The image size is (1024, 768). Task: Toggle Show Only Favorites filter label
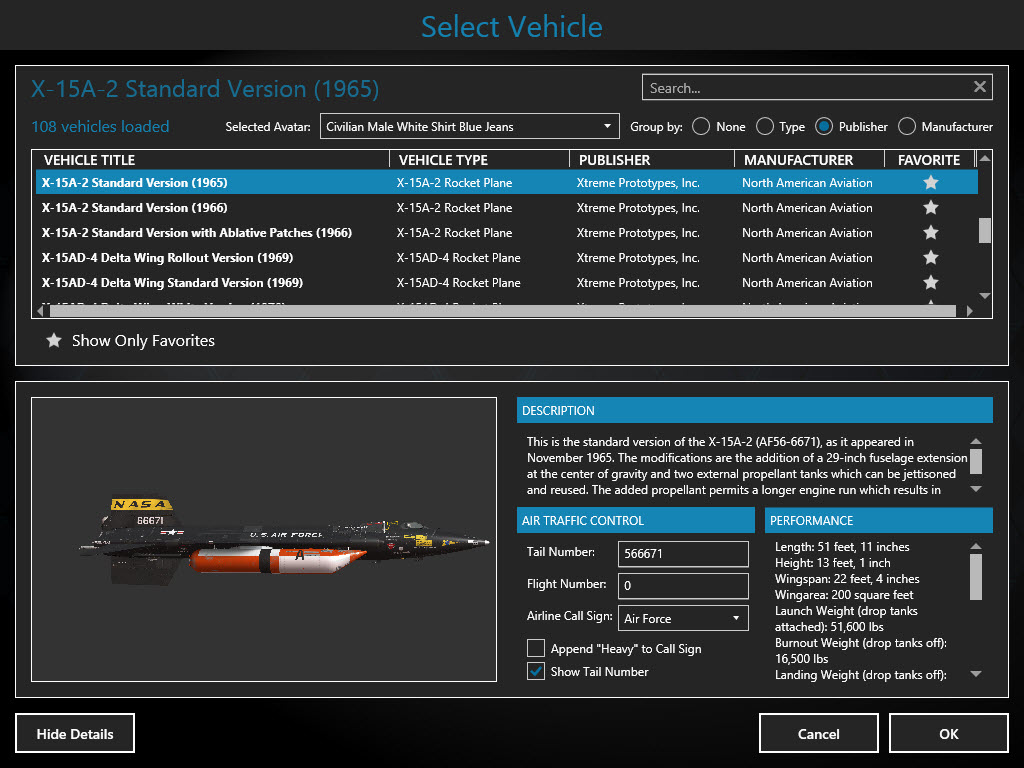coord(143,341)
